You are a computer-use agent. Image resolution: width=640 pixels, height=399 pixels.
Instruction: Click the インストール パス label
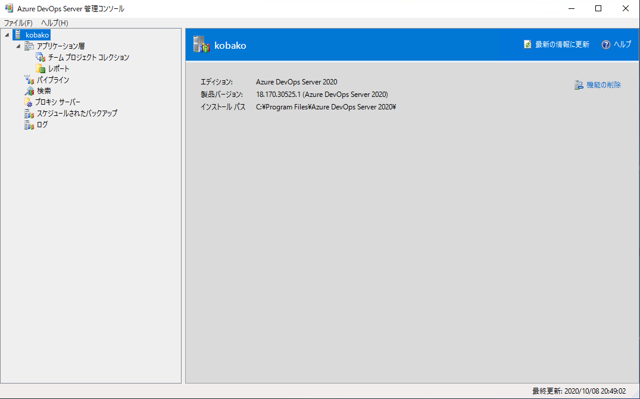[x=223, y=107]
